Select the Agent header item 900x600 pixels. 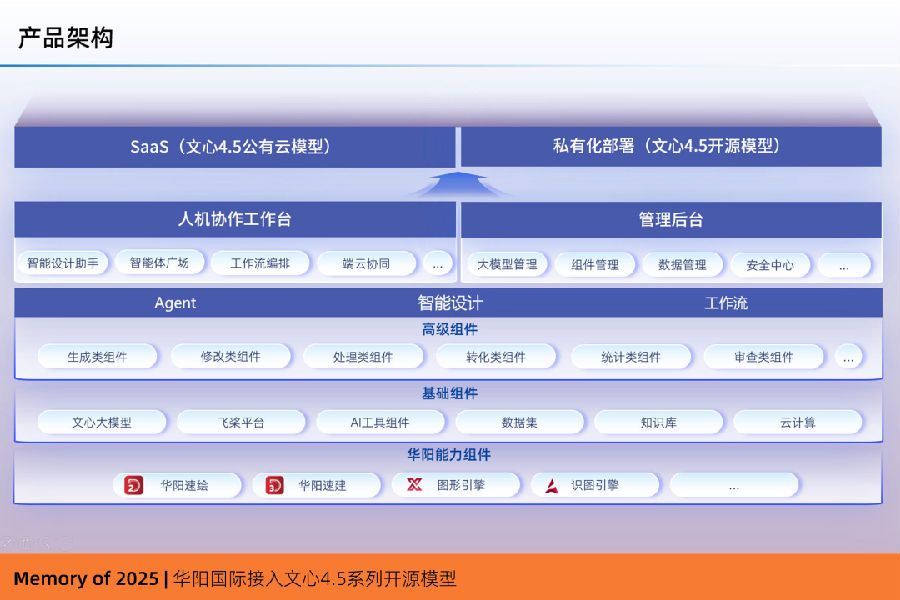pyautogui.click(x=175, y=303)
